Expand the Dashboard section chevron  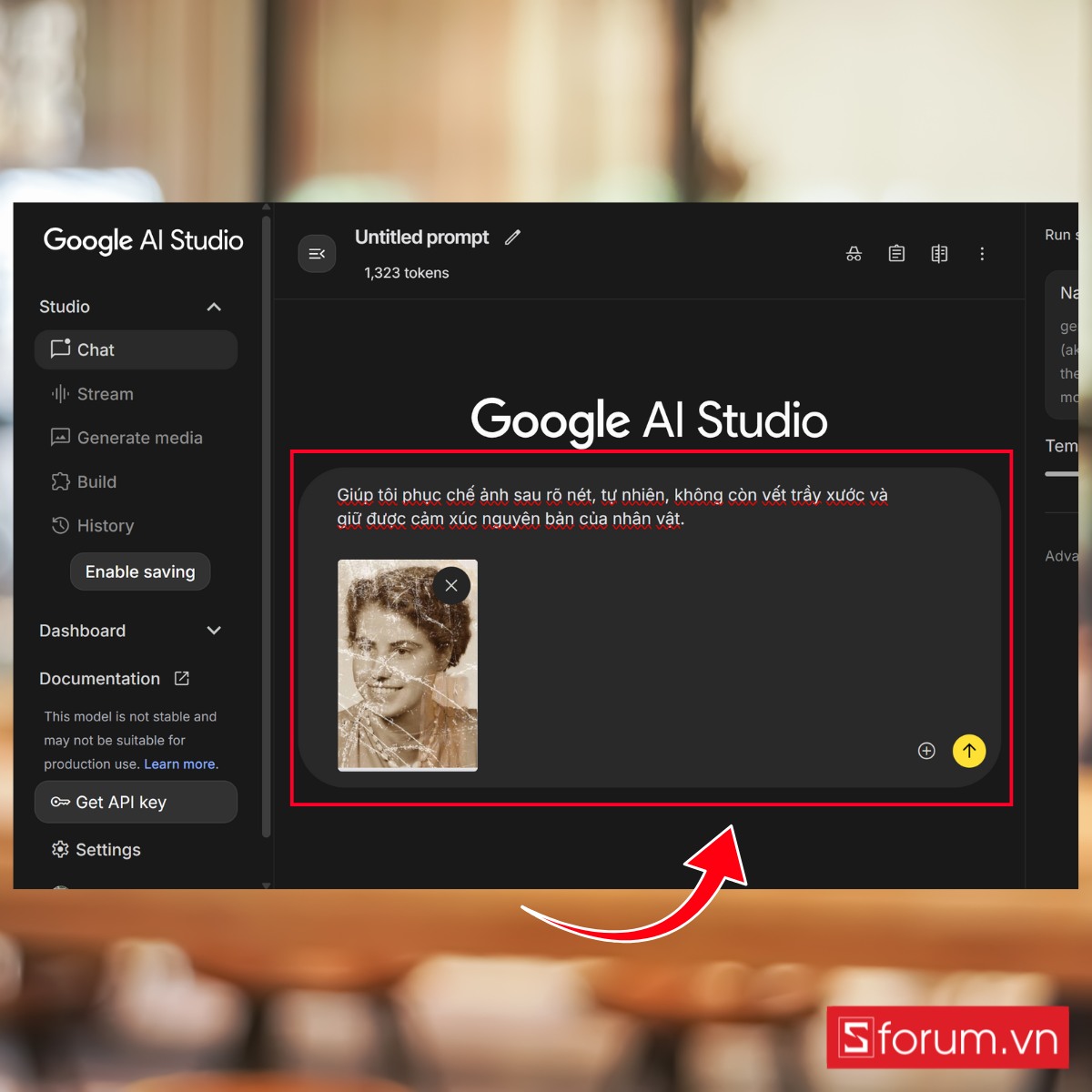[214, 631]
